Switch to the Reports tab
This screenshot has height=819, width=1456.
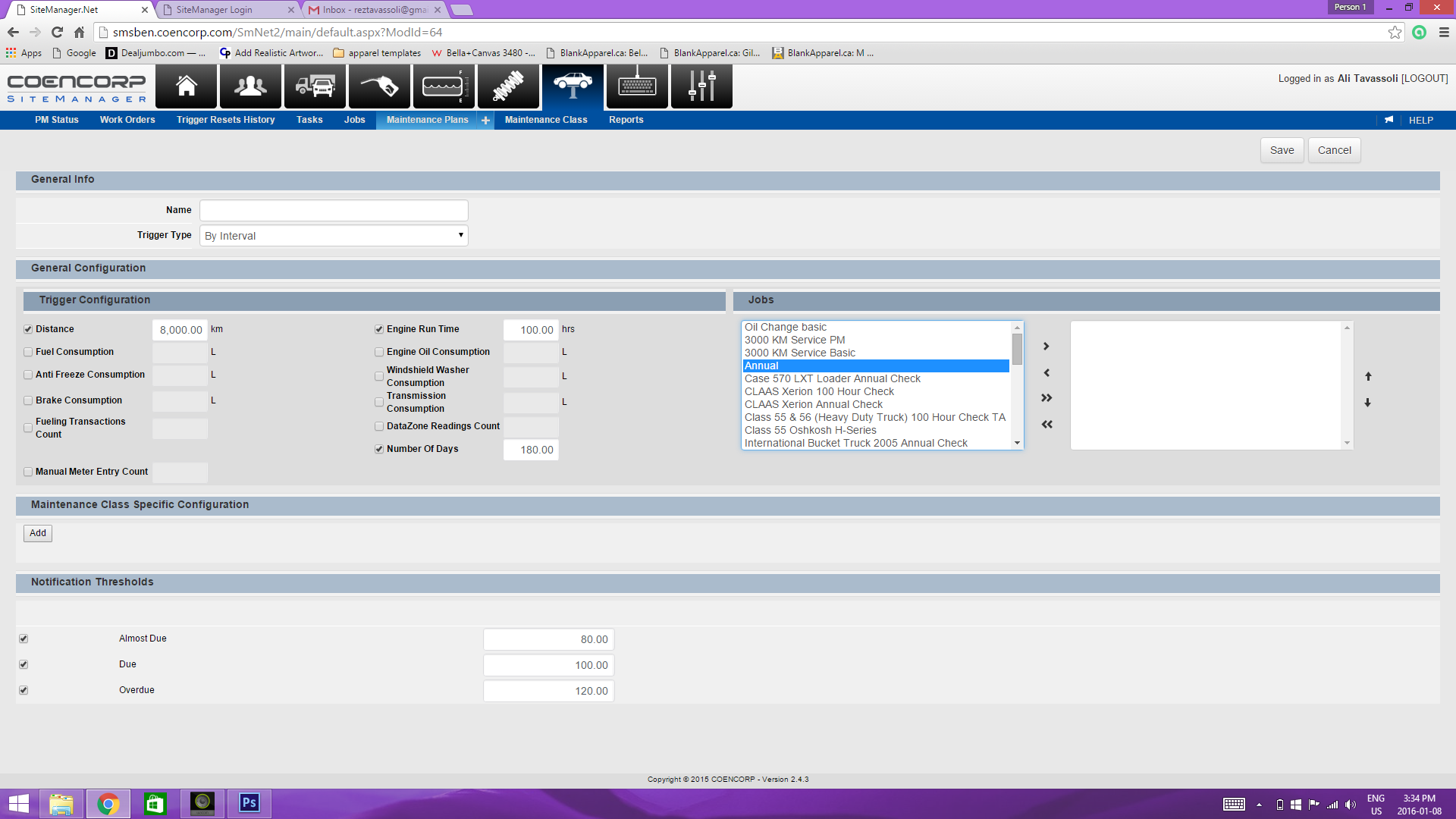pos(626,119)
